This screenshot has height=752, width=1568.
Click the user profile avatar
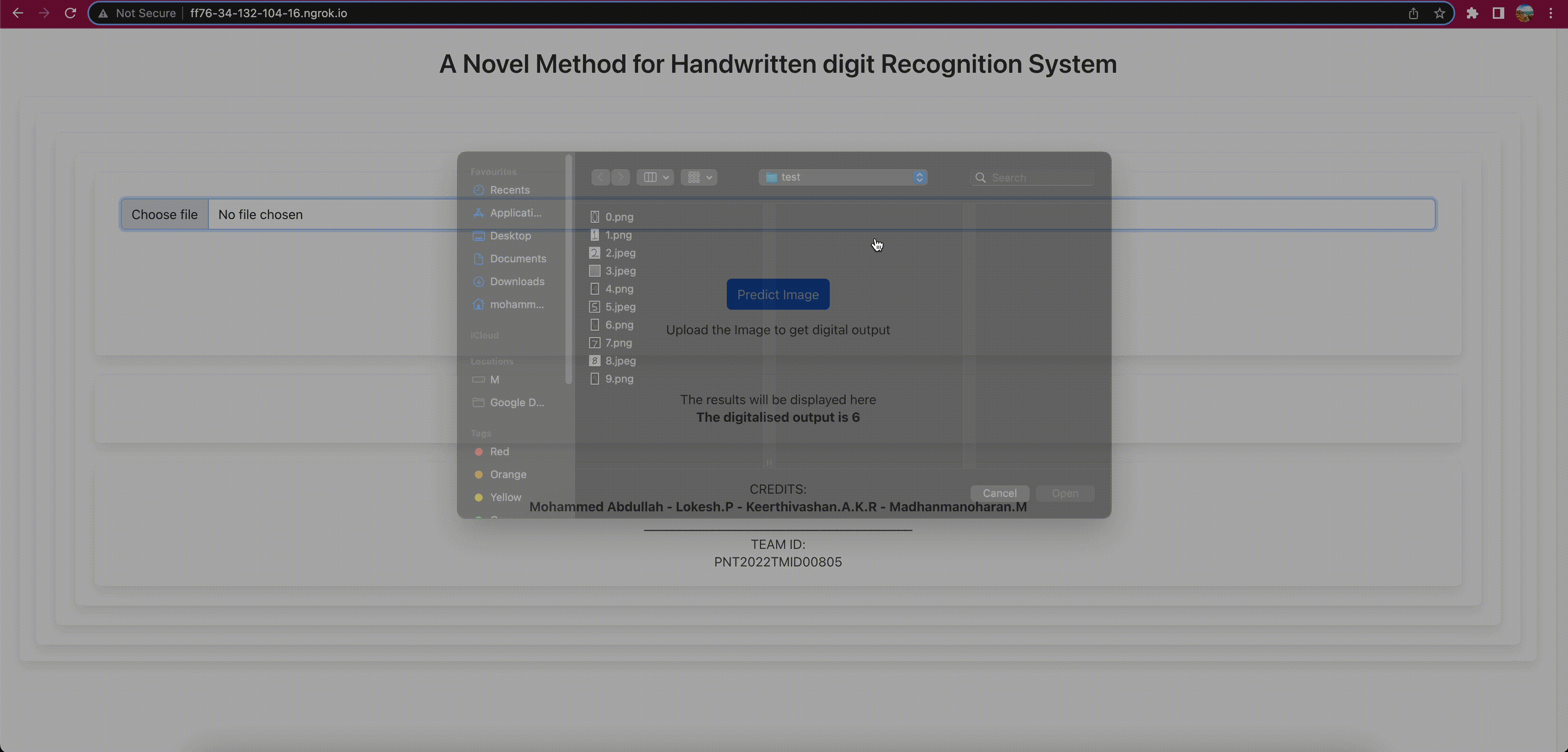click(x=1524, y=13)
